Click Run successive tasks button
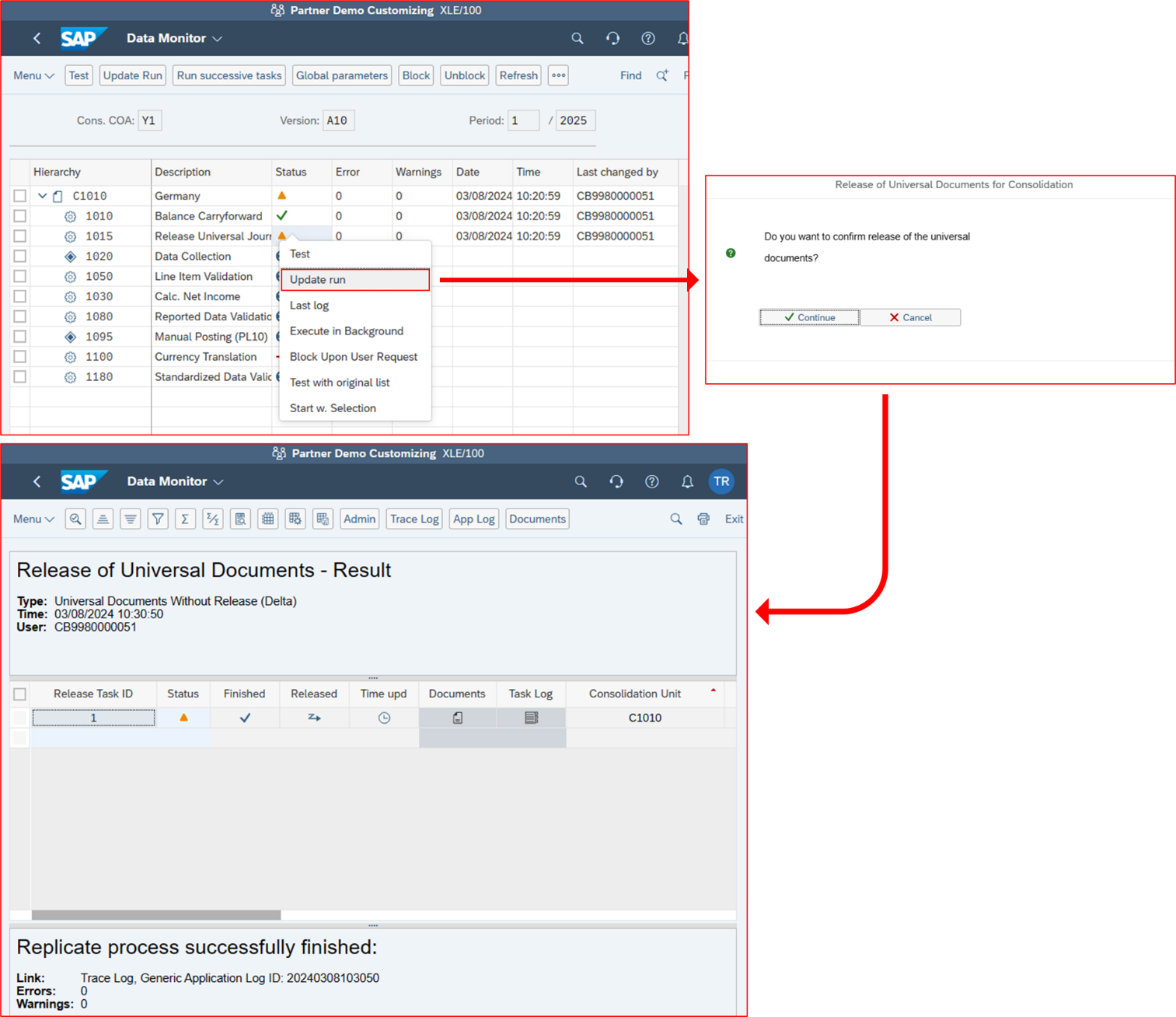The height and width of the screenshot is (1017, 1176). 229,75
